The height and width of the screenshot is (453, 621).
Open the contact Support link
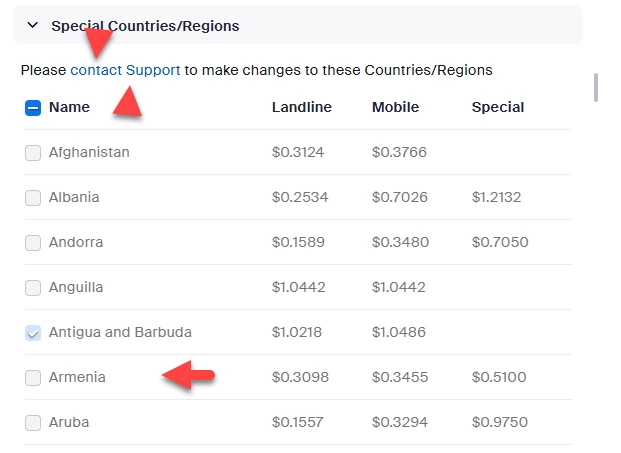click(x=125, y=70)
